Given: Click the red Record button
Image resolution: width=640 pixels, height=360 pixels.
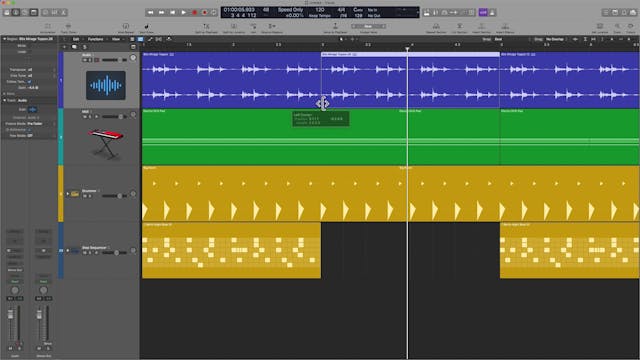Looking at the screenshot, I should coord(195,13).
